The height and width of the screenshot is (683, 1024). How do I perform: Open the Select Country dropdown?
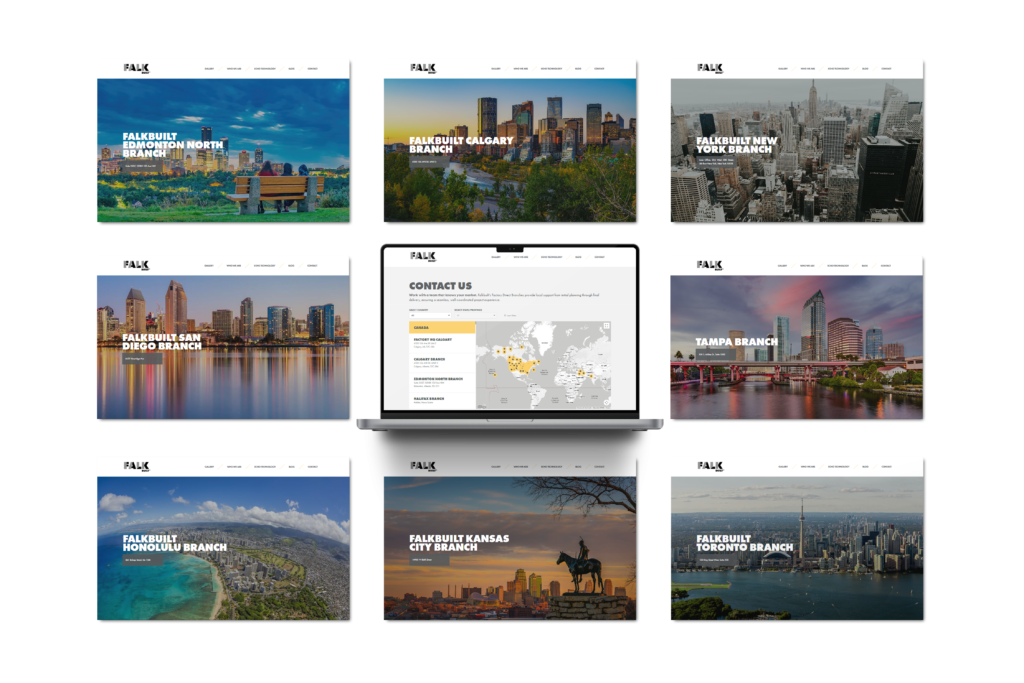point(430,315)
